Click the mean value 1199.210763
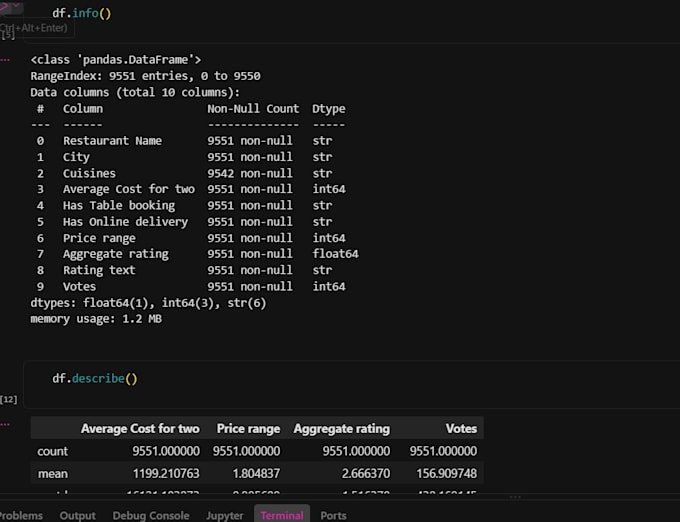The height and width of the screenshot is (522, 680). (166, 473)
